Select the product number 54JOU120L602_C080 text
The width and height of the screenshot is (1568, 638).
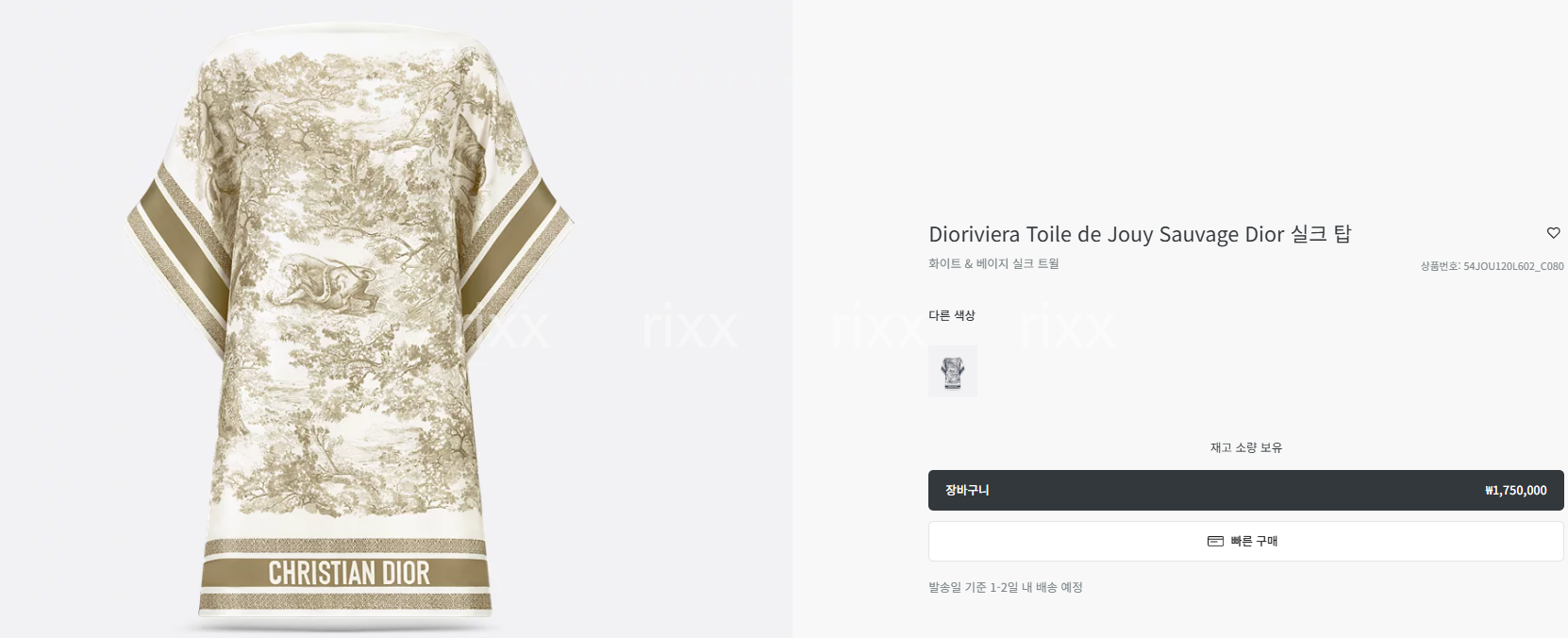tap(1513, 266)
